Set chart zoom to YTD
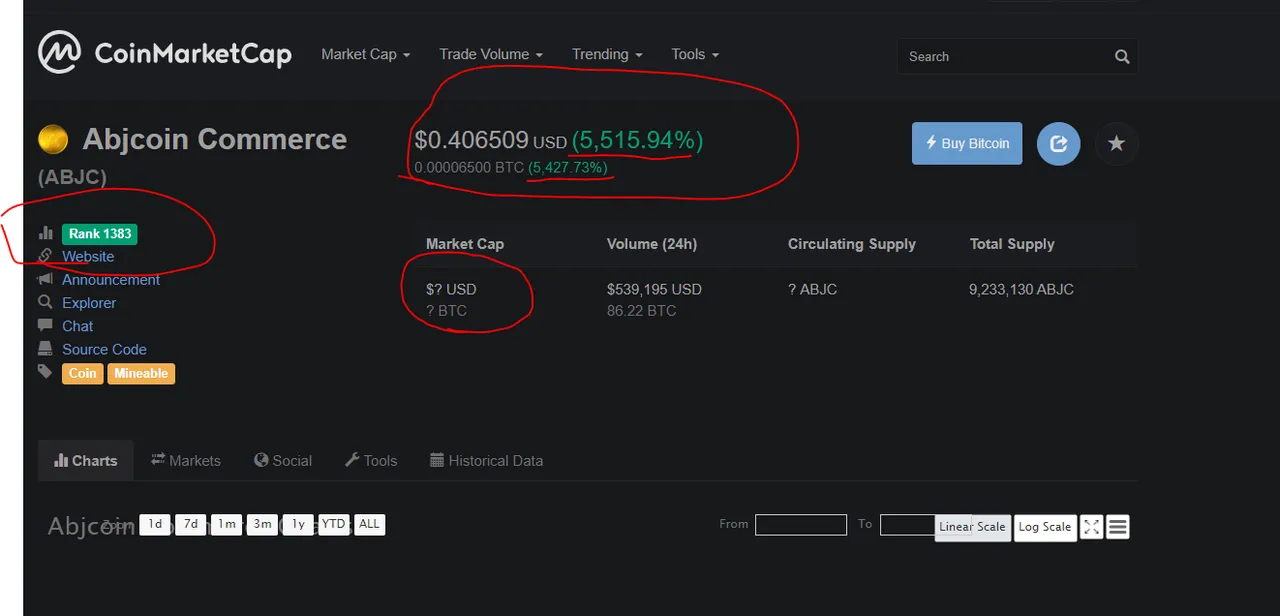The image size is (1280, 616). [333, 524]
